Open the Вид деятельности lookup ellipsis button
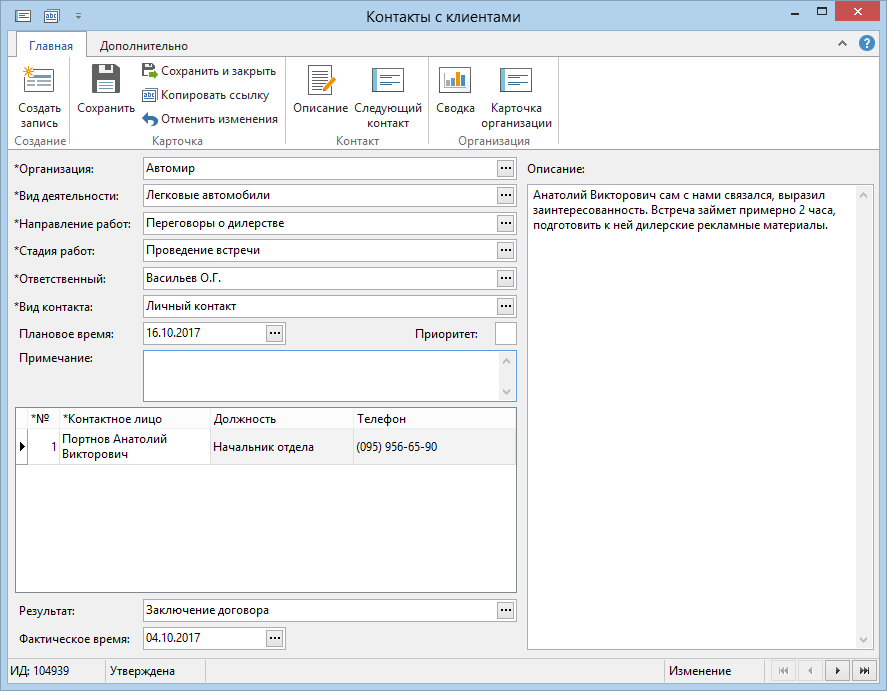The image size is (887, 691). [x=505, y=195]
